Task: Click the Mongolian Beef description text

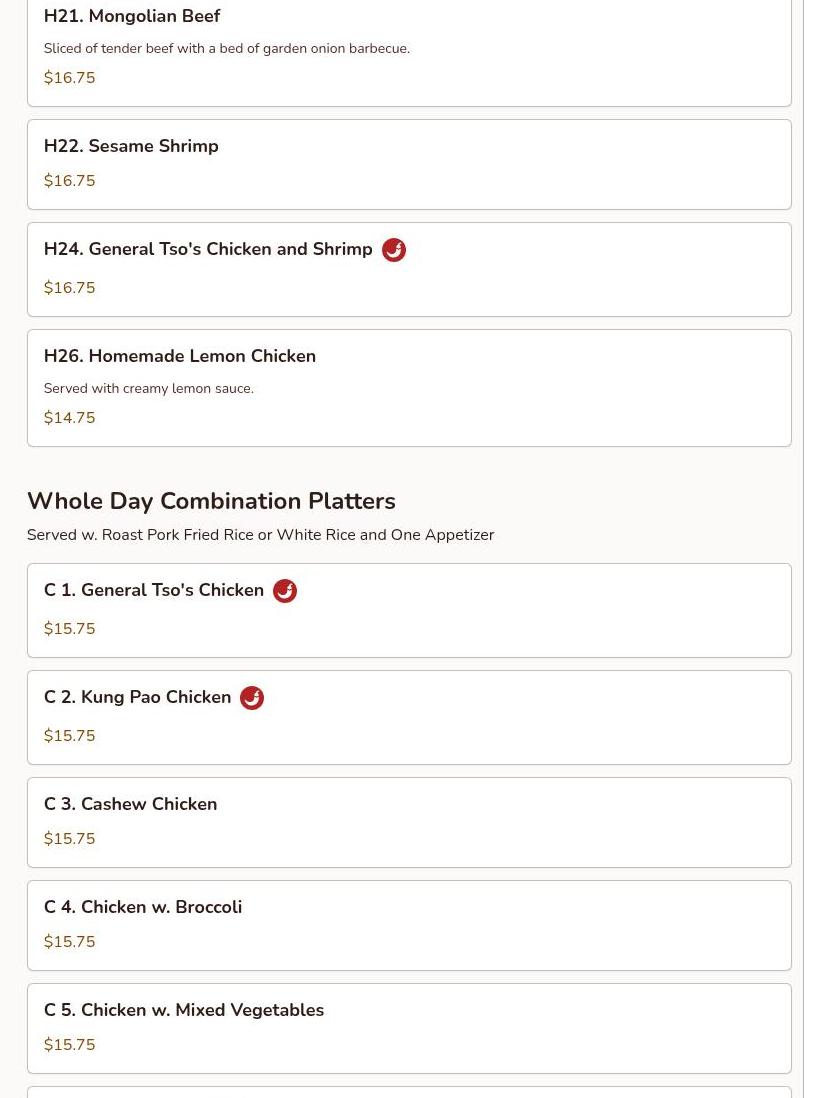Action: point(227,48)
